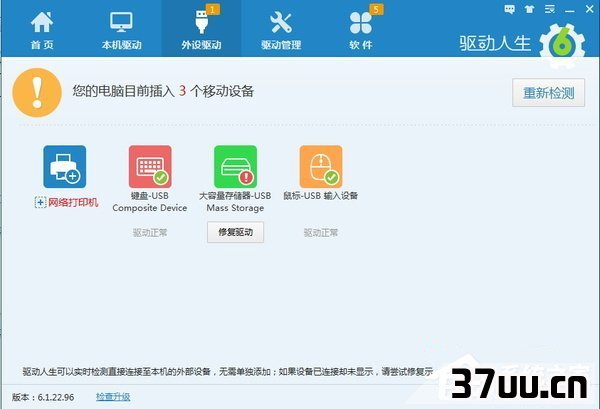The width and height of the screenshot is (600, 409).
Task: Select the Mass Storage device icon
Action: click(x=235, y=166)
